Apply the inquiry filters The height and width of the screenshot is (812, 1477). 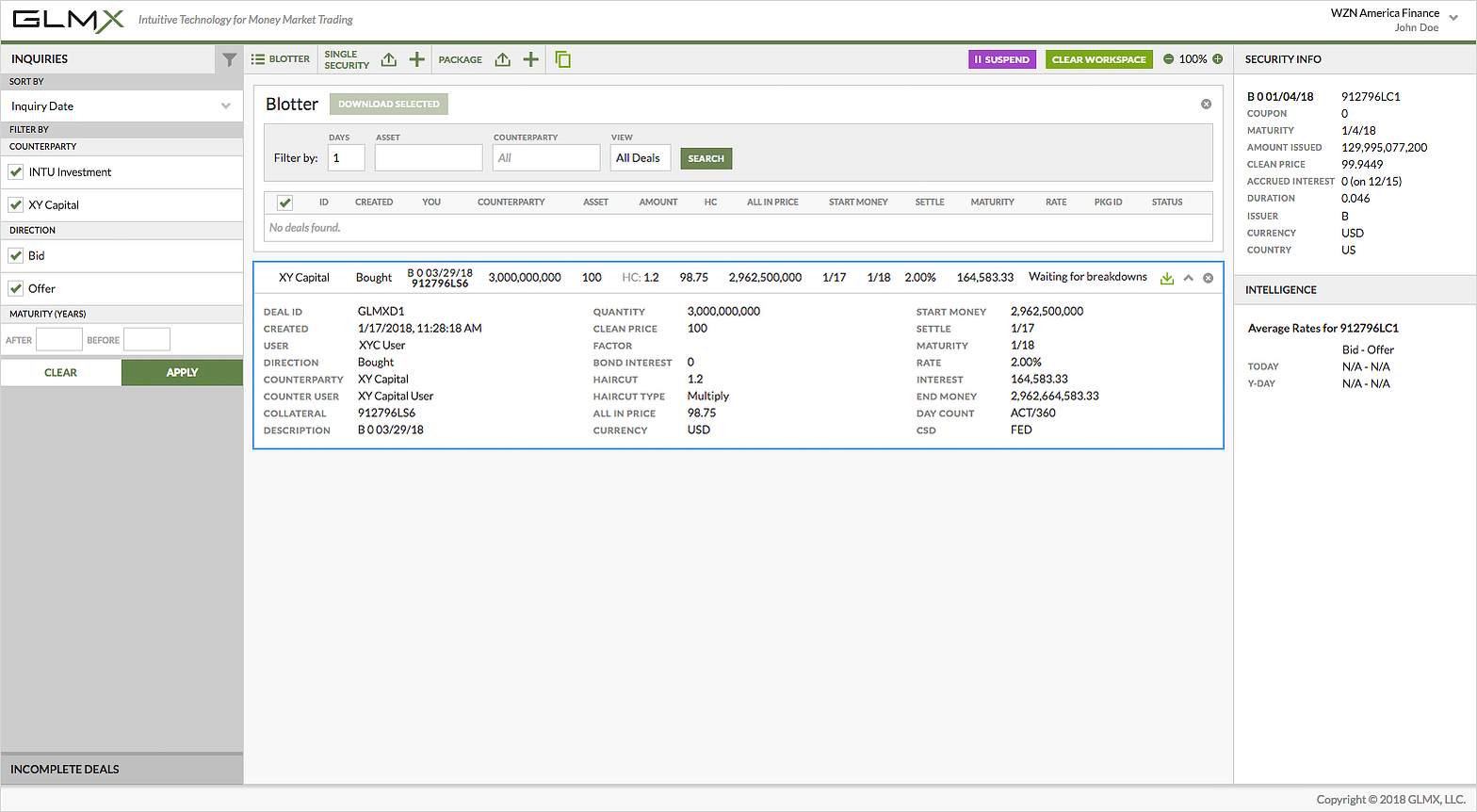pos(182,372)
